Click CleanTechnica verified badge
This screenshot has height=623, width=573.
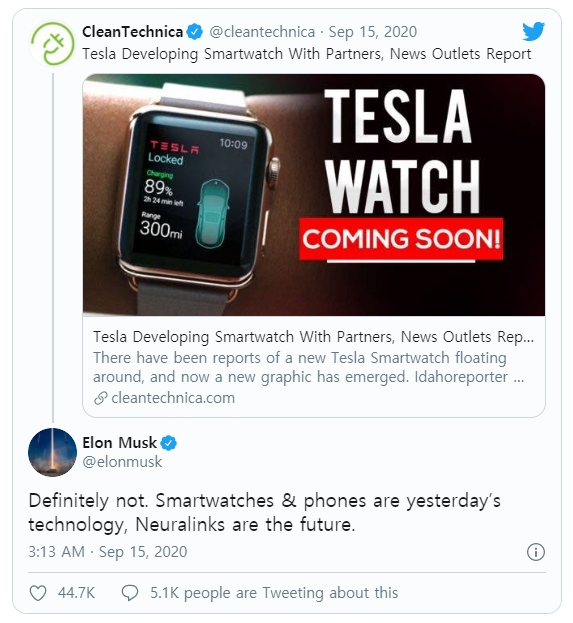tap(195, 32)
